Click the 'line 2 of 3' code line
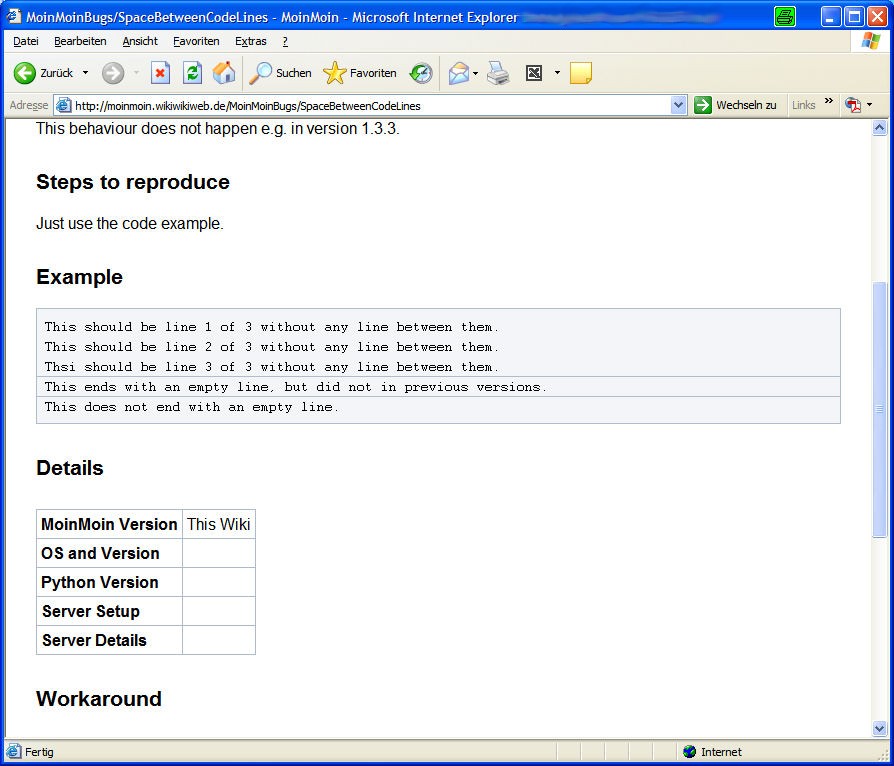The width and height of the screenshot is (894, 766). [x=271, y=347]
